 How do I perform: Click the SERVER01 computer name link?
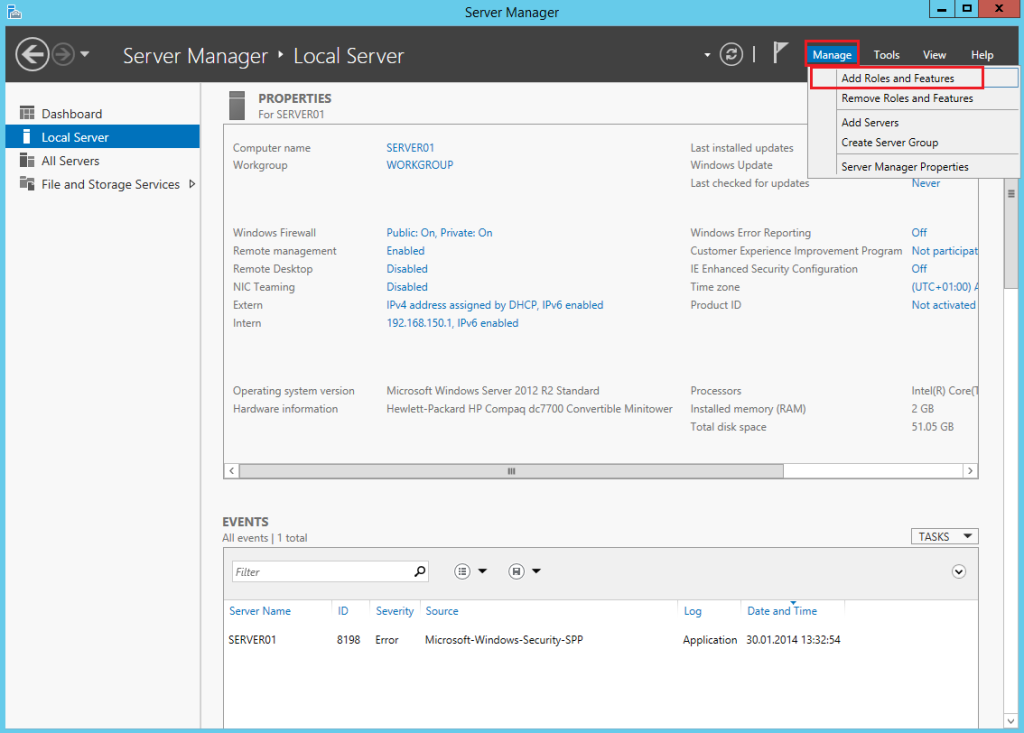[410, 148]
